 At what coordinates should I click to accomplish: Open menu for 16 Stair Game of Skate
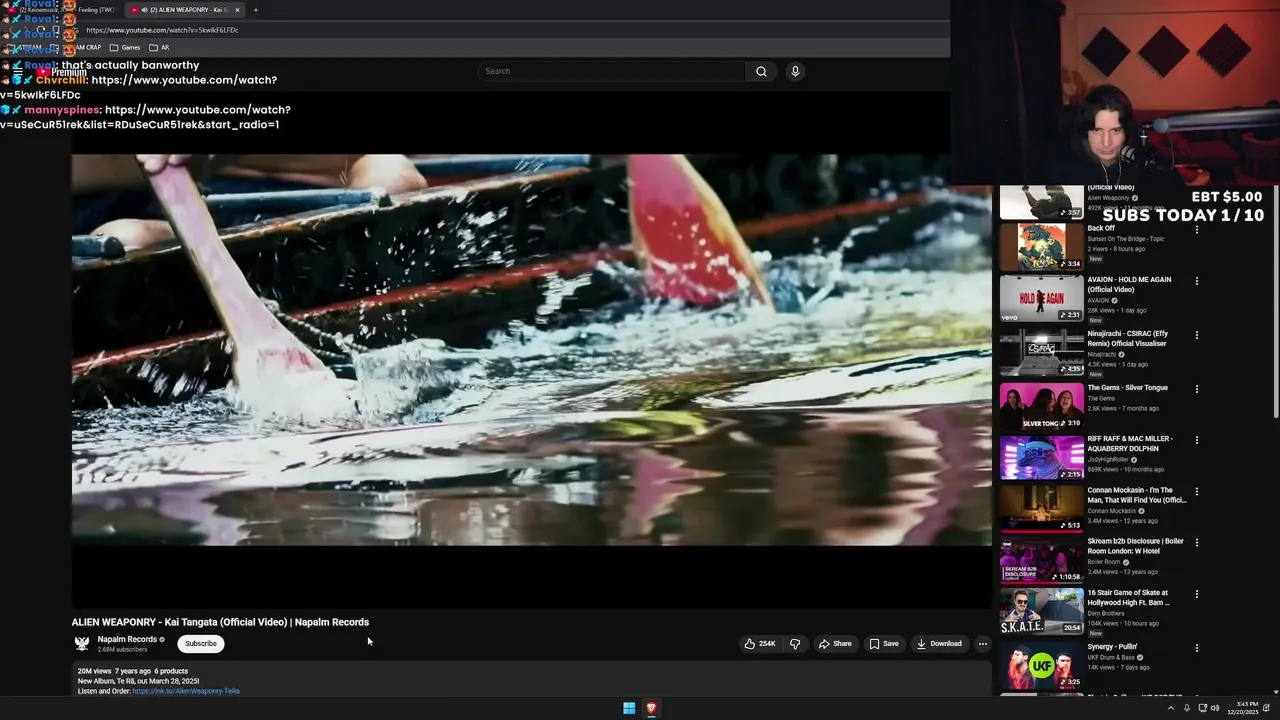click(x=1196, y=594)
